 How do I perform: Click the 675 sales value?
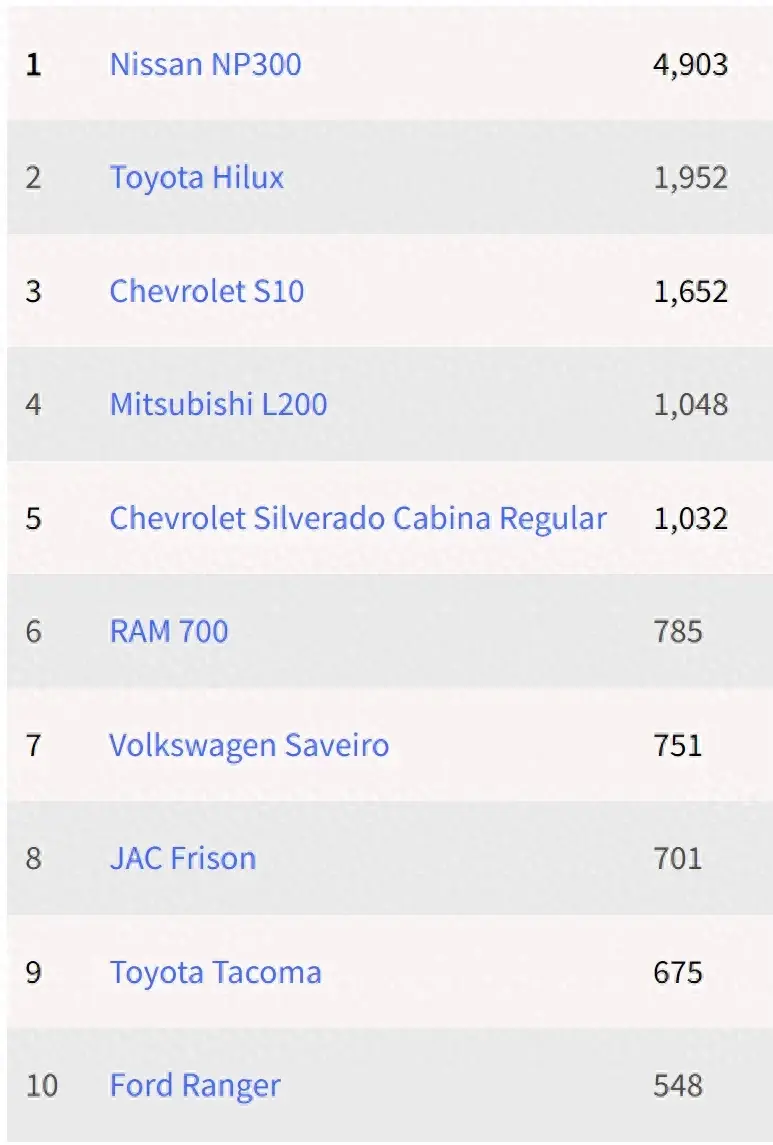point(678,972)
